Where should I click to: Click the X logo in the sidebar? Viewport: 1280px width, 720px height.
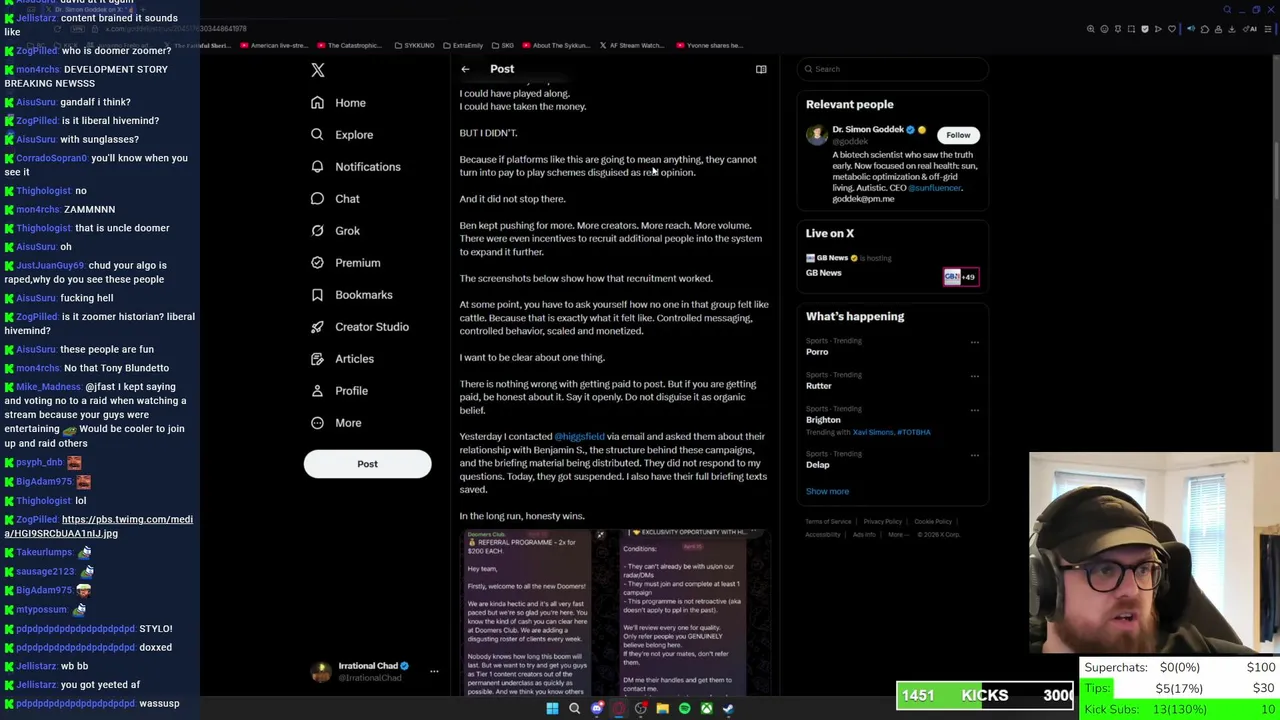318,70
